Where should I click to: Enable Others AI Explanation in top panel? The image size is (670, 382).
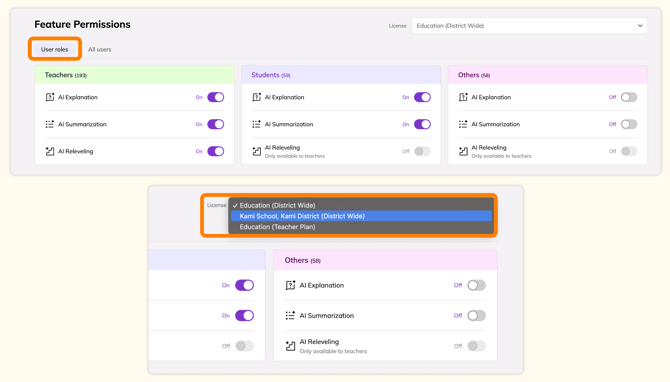tap(629, 97)
